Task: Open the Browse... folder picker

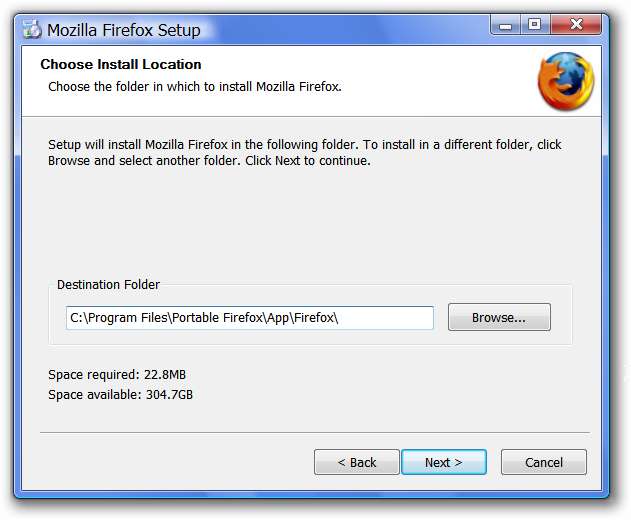Action: (x=499, y=318)
